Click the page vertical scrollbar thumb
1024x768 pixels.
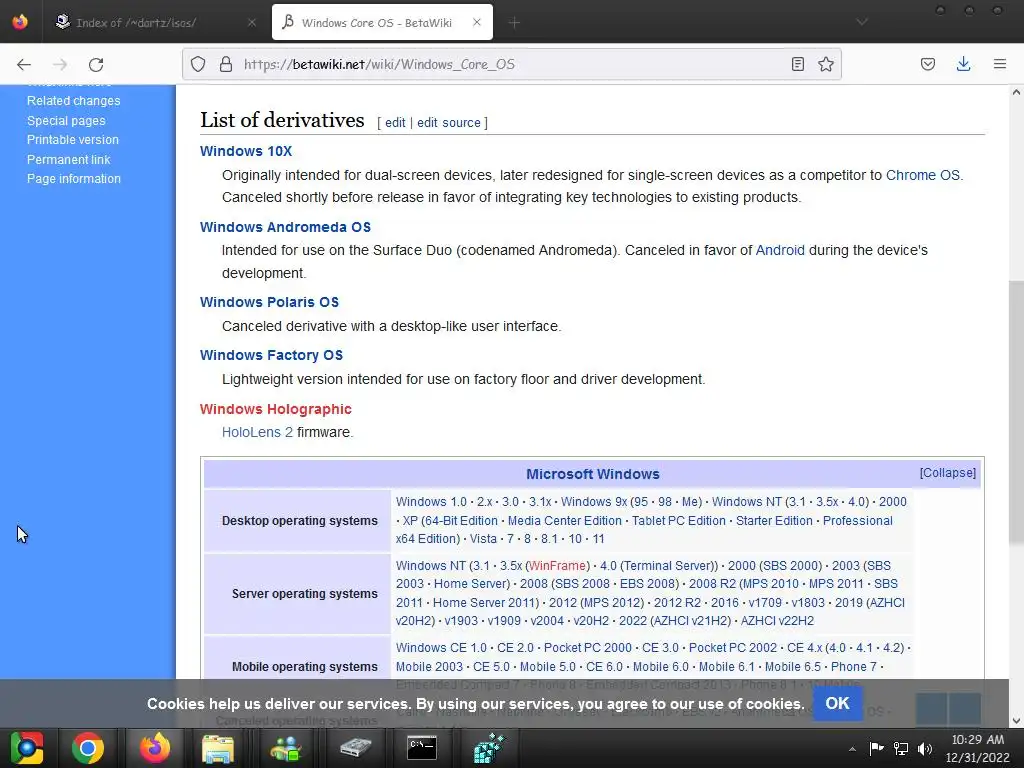pyautogui.click(x=1016, y=411)
